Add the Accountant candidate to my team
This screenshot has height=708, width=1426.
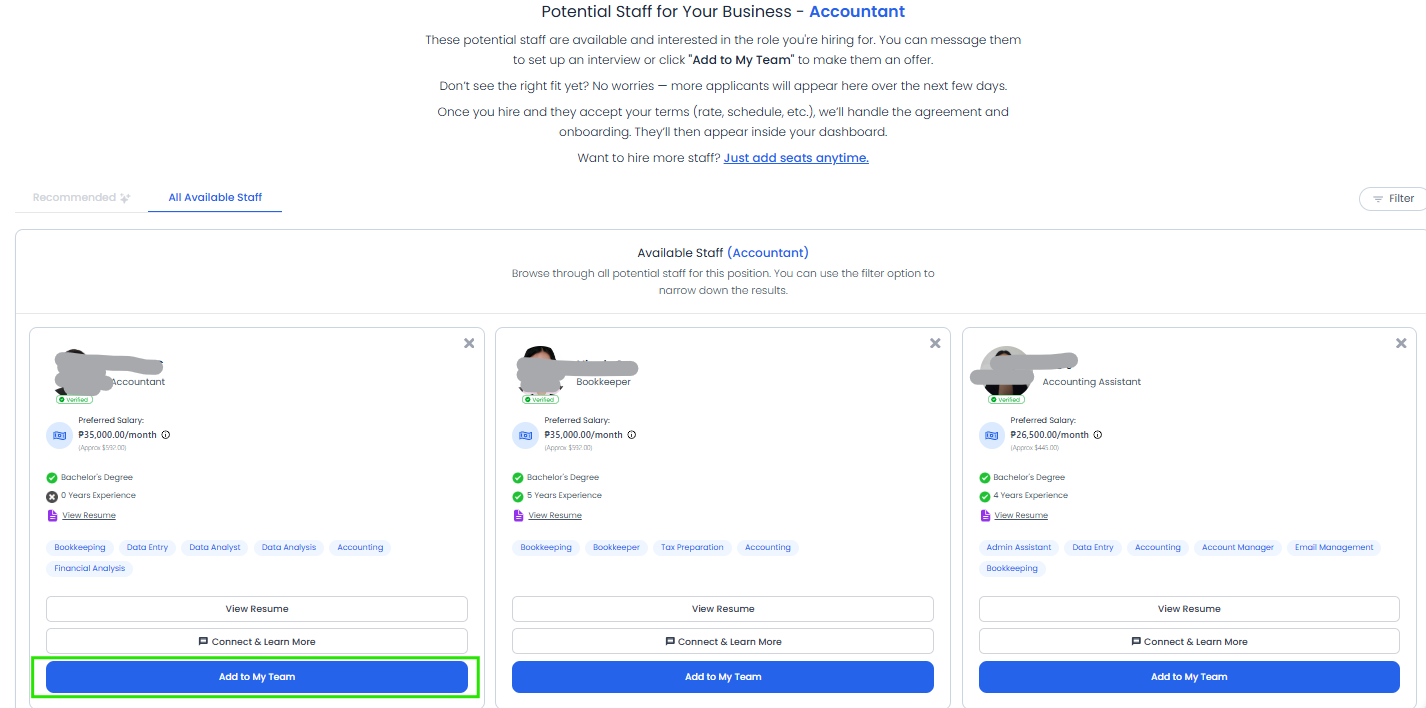(257, 677)
